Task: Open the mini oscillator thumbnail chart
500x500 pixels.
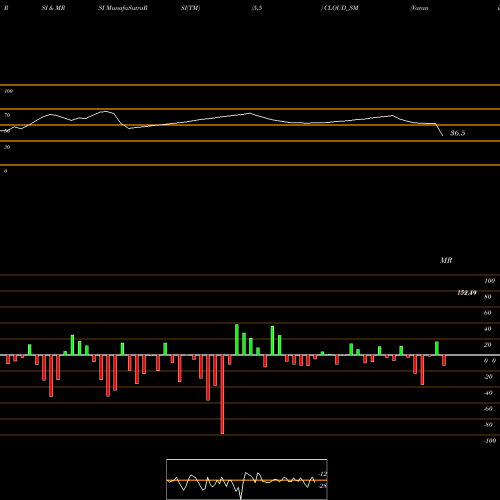Action: [x=247, y=479]
